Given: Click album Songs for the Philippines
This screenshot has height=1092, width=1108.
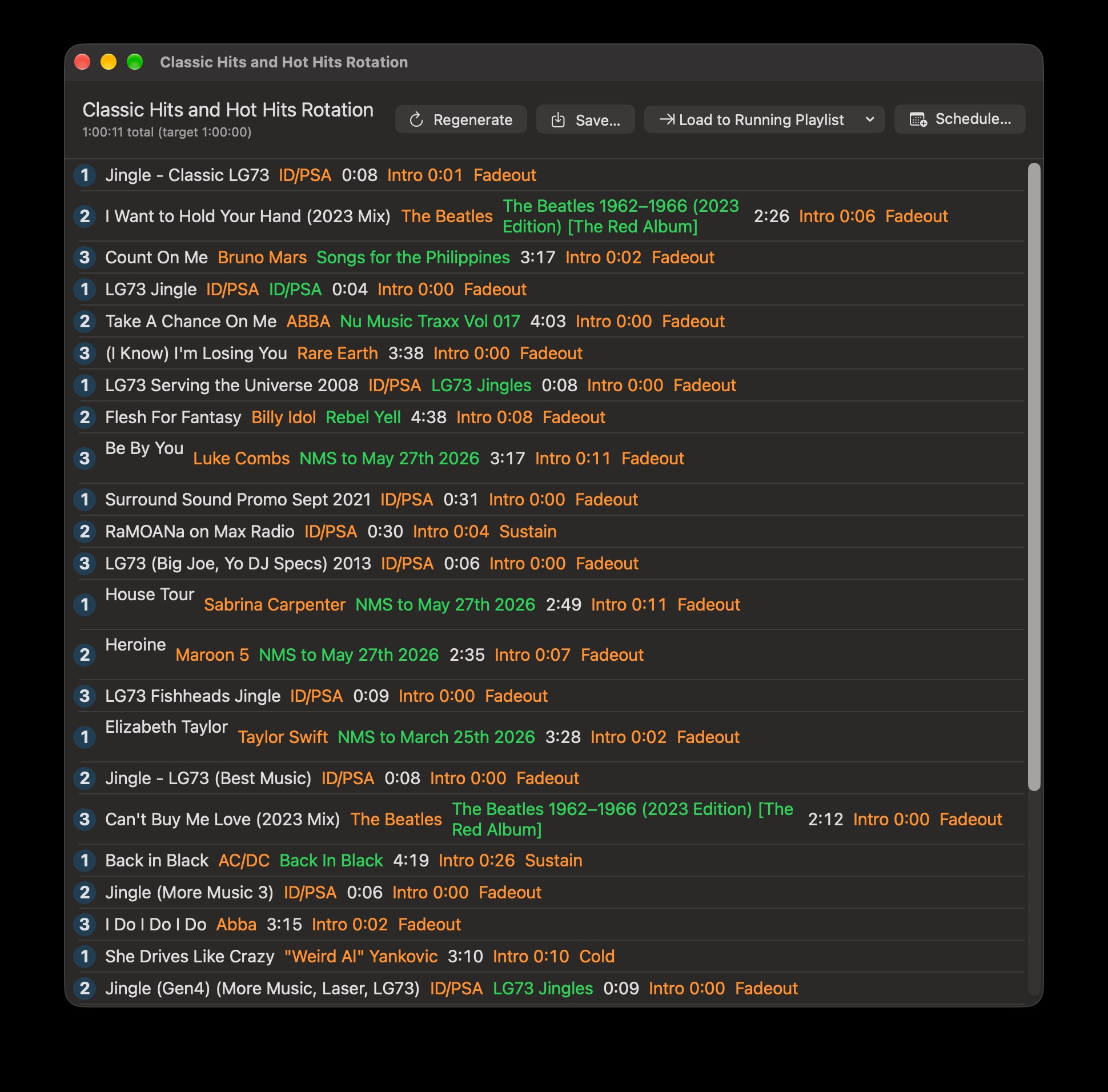Looking at the screenshot, I should pyautogui.click(x=413, y=258).
